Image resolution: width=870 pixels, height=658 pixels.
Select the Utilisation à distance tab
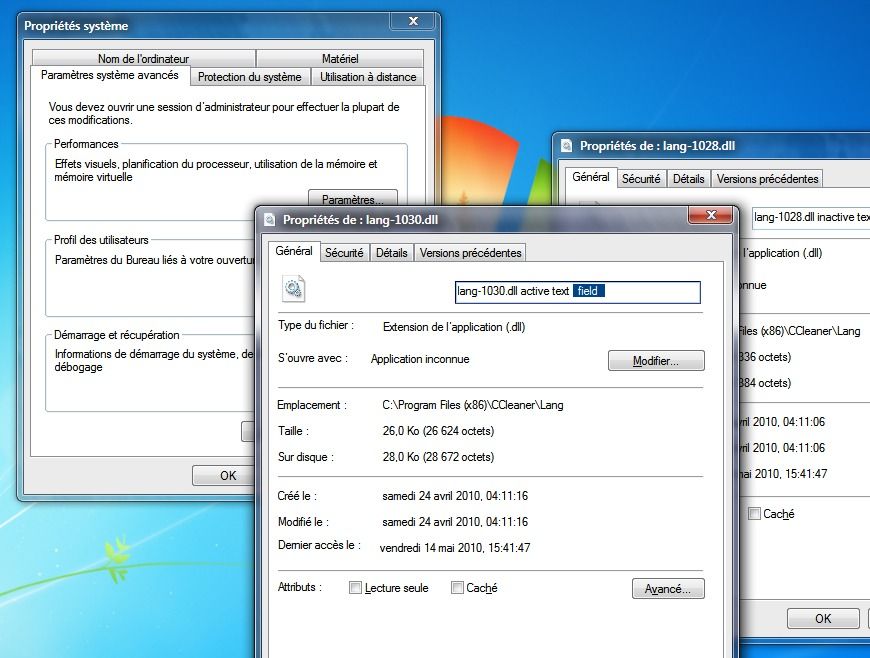point(368,77)
